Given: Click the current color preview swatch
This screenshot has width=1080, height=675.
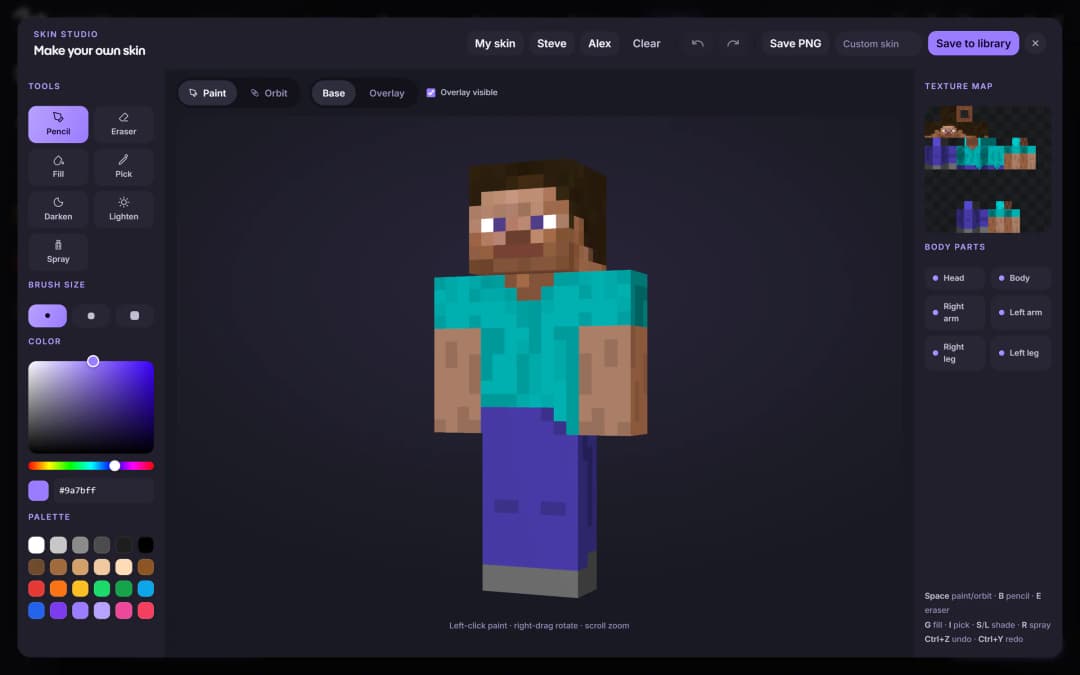Looking at the screenshot, I should click(39, 490).
